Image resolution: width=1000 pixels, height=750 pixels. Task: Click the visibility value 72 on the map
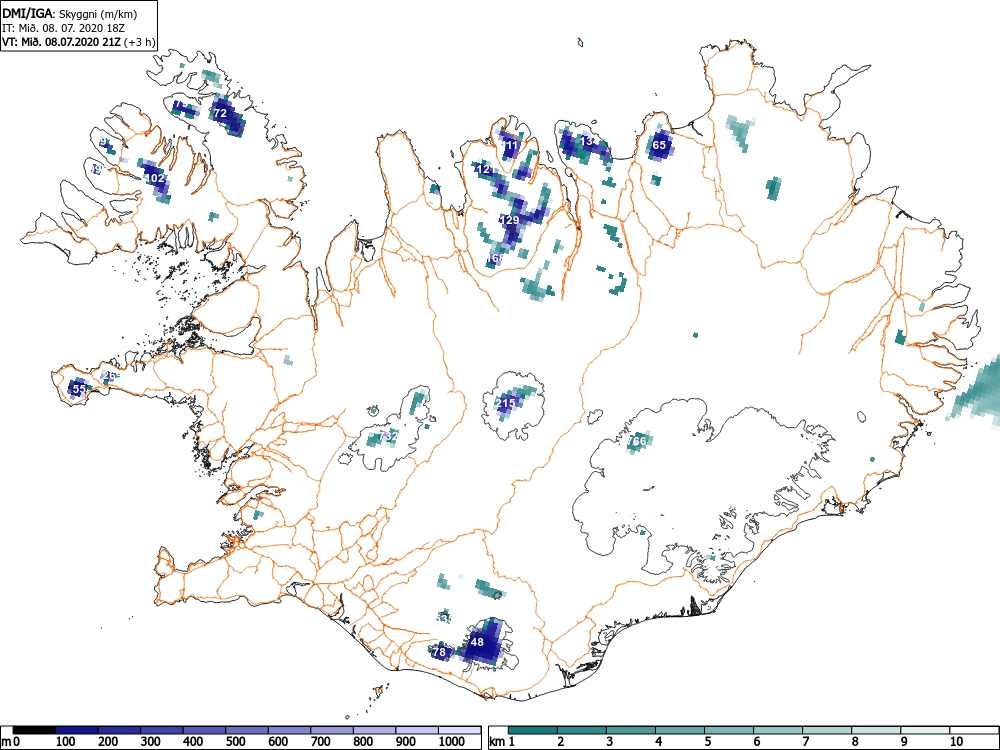[220, 114]
